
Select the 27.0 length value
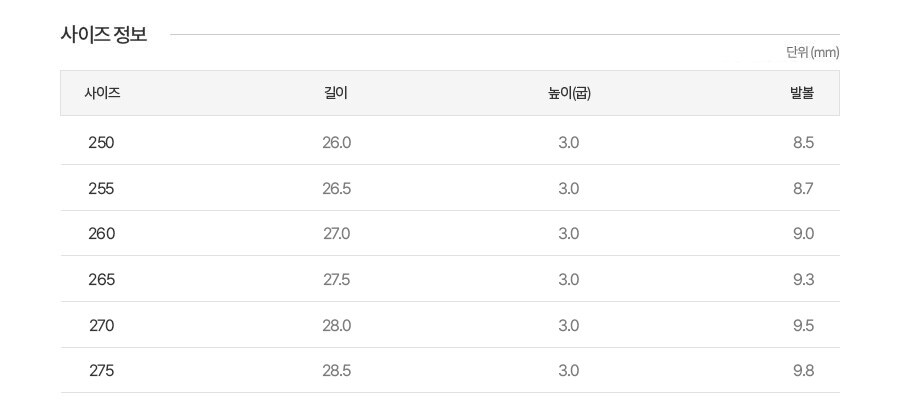pyautogui.click(x=336, y=233)
